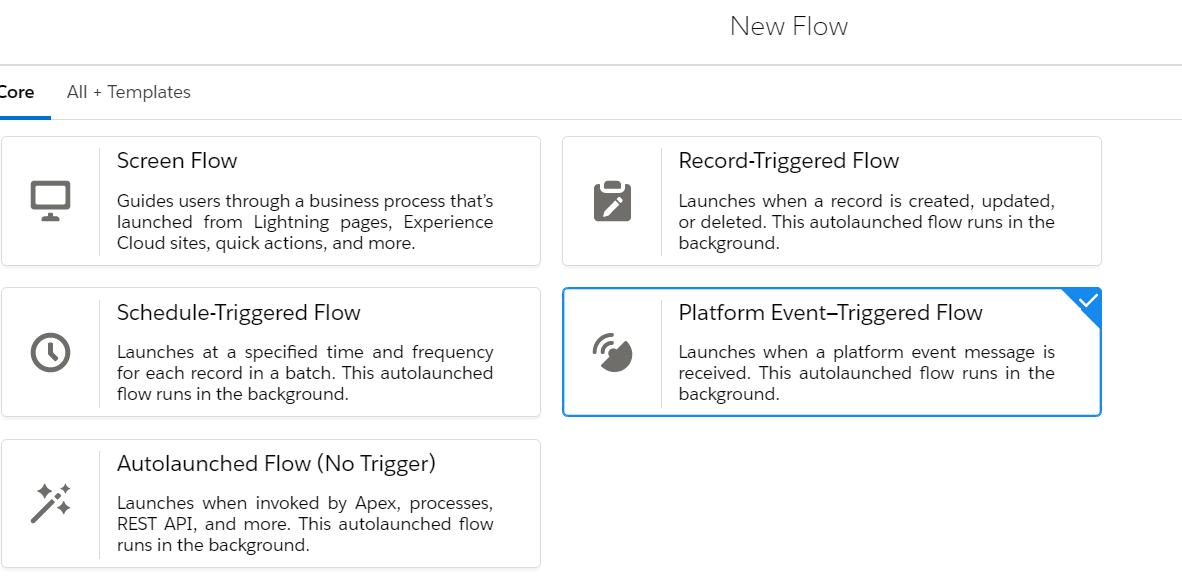Click the Screen Flow description text
Image resolution: width=1182 pixels, height=584 pixels.
tap(305, 222)
